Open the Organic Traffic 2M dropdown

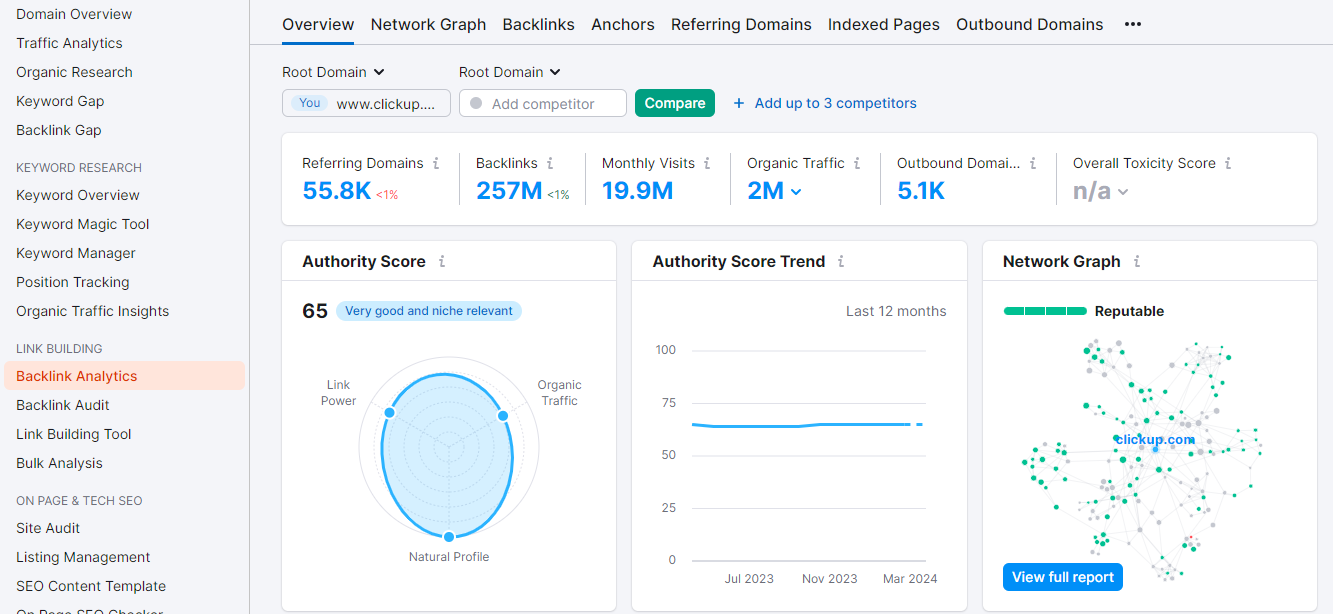pos(775,190)
